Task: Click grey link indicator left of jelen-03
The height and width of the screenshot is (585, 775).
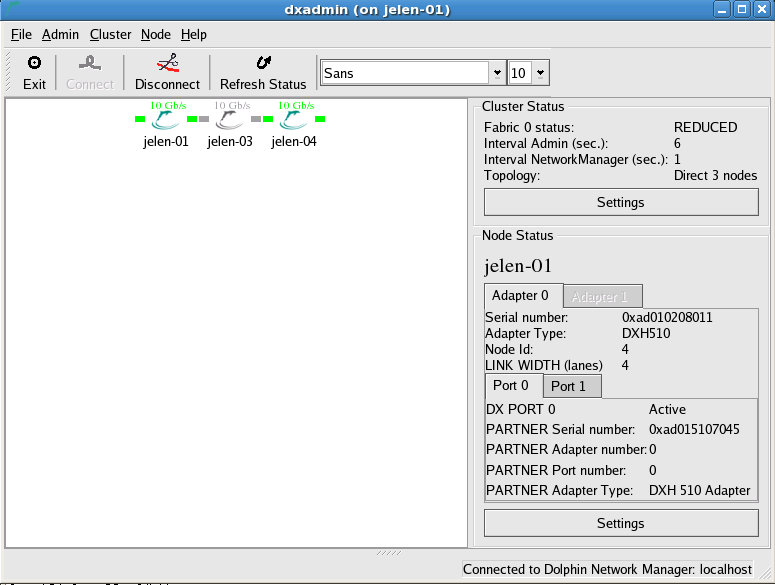Action: pyautogui.click(x=204, y=119)
